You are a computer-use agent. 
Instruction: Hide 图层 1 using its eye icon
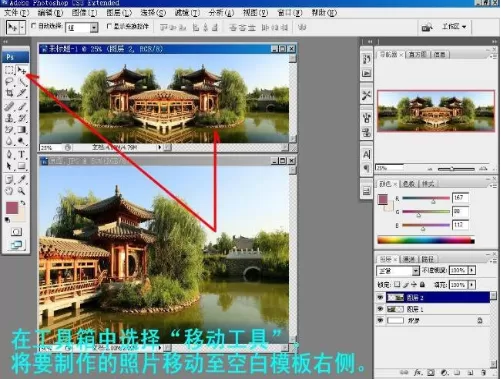pos(380,309)
